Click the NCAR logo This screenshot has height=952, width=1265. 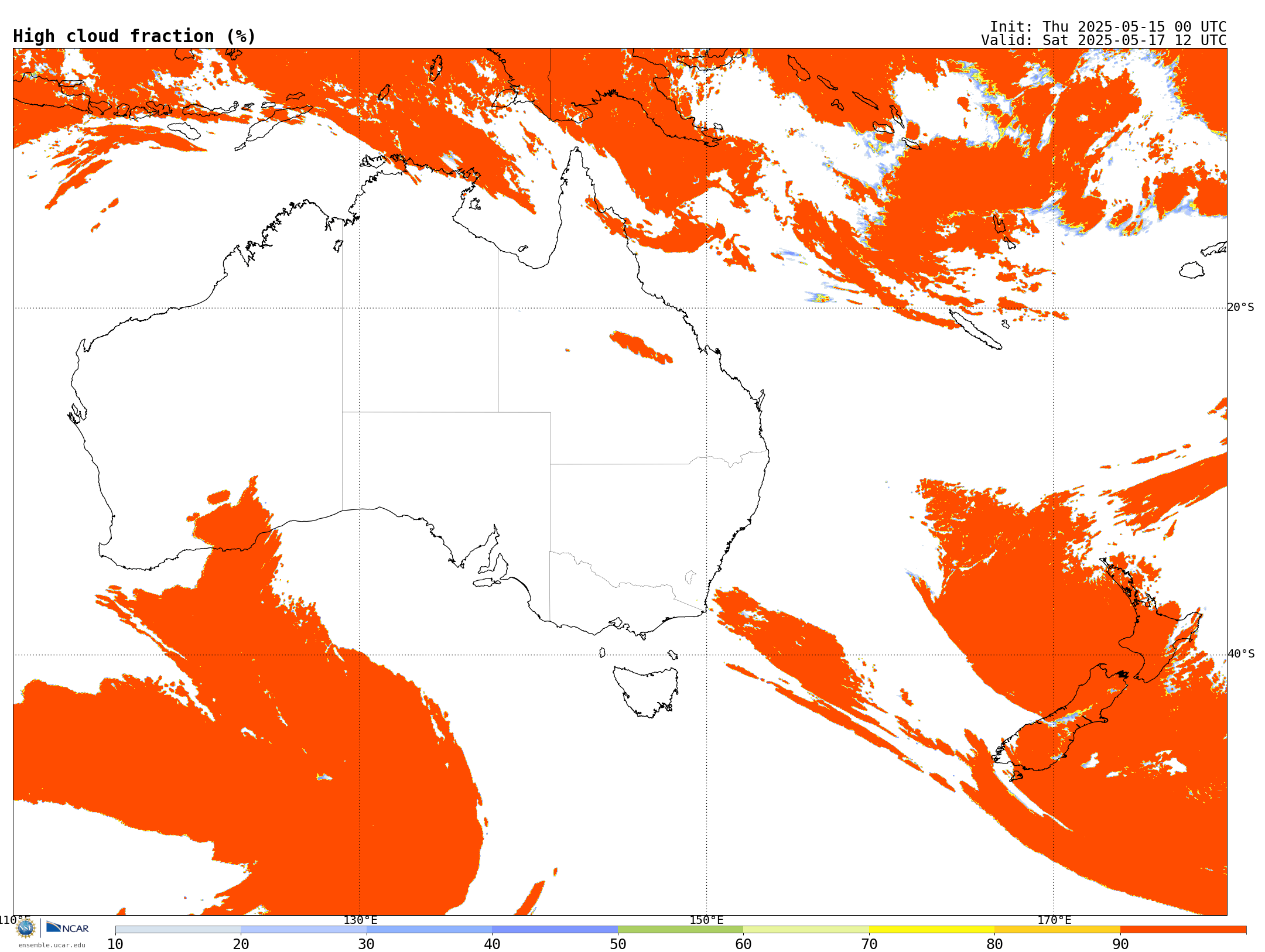[67, 927]
